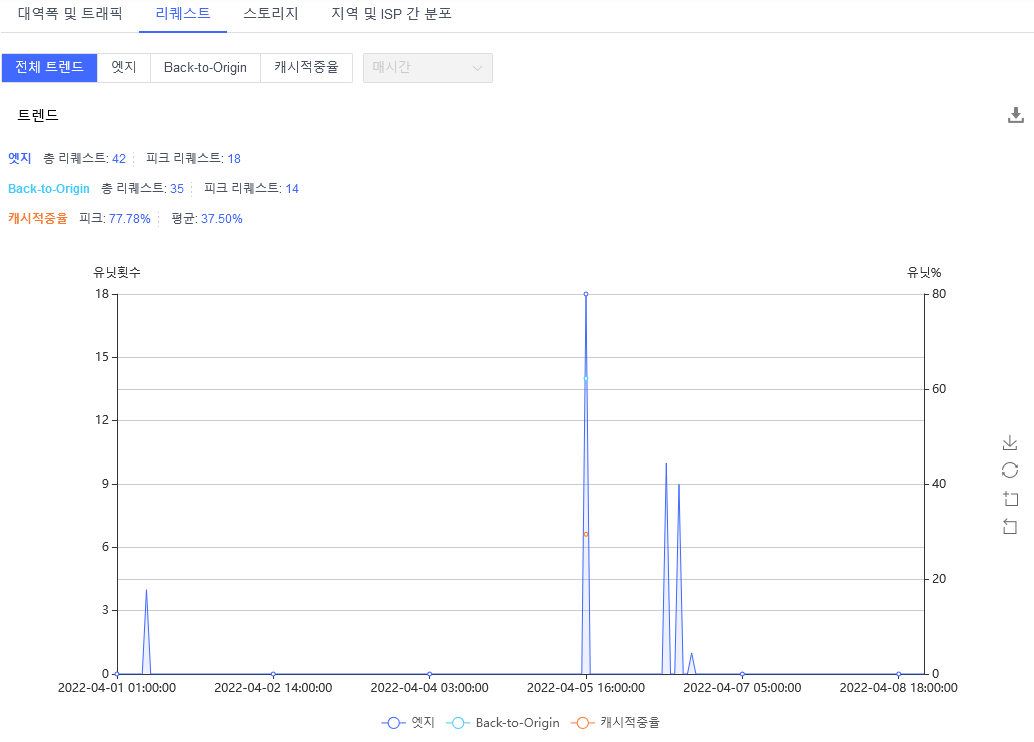This screenshot has width=1034, height=742.
Task: Click the average cache hit rate 37.50% value
Action: [x=220, y=218]
